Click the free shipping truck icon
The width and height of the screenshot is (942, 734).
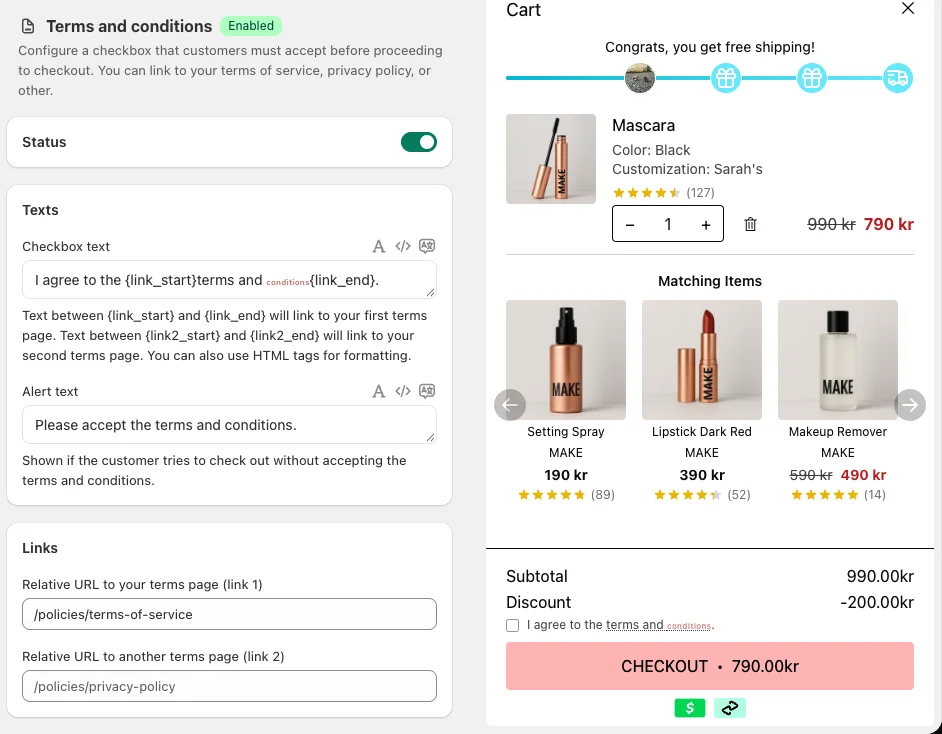(x=898, y=78)
